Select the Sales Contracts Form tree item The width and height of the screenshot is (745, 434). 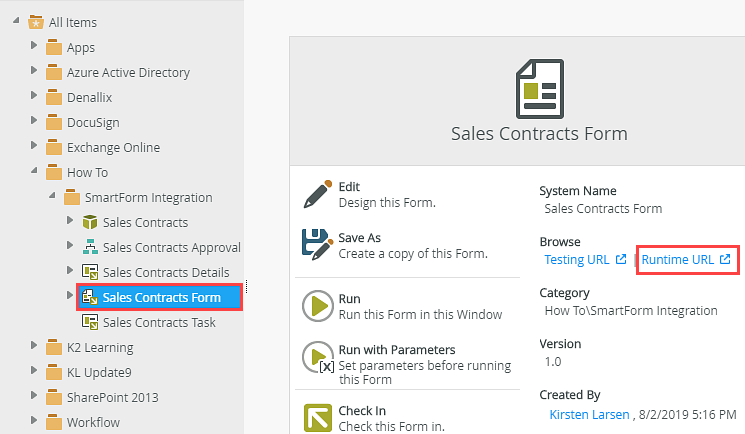tap(161, 297)
